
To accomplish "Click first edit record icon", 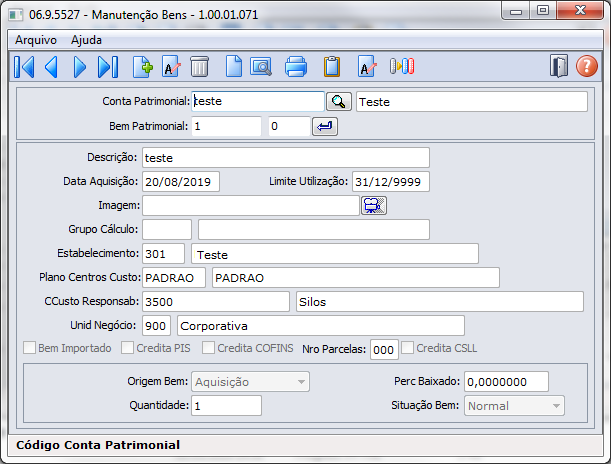I will [x=171, y=67].
